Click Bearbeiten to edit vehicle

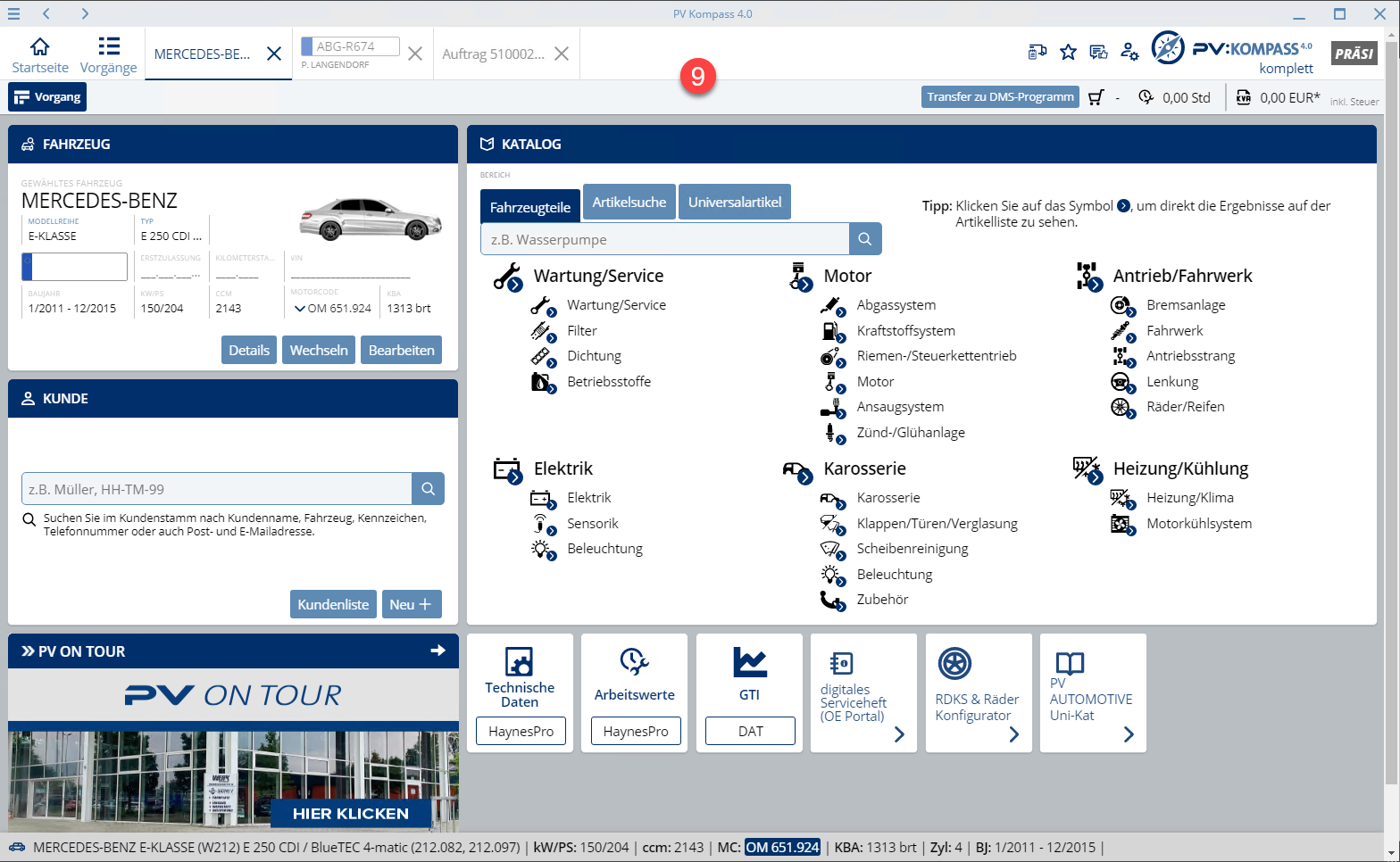[x=402, y=350]
